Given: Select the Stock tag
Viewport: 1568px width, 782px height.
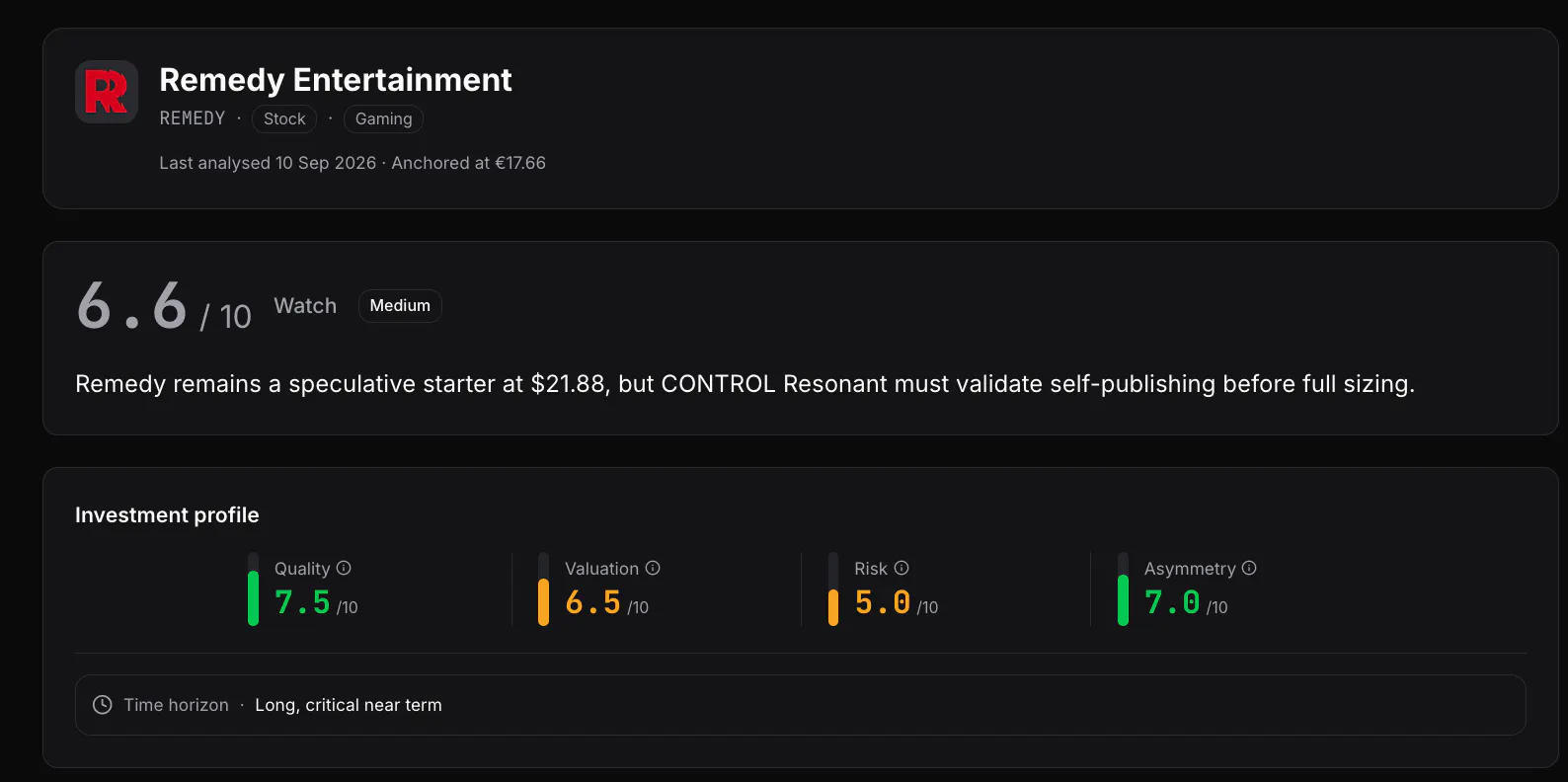Looking at the screenshot, I should point(284,118).
